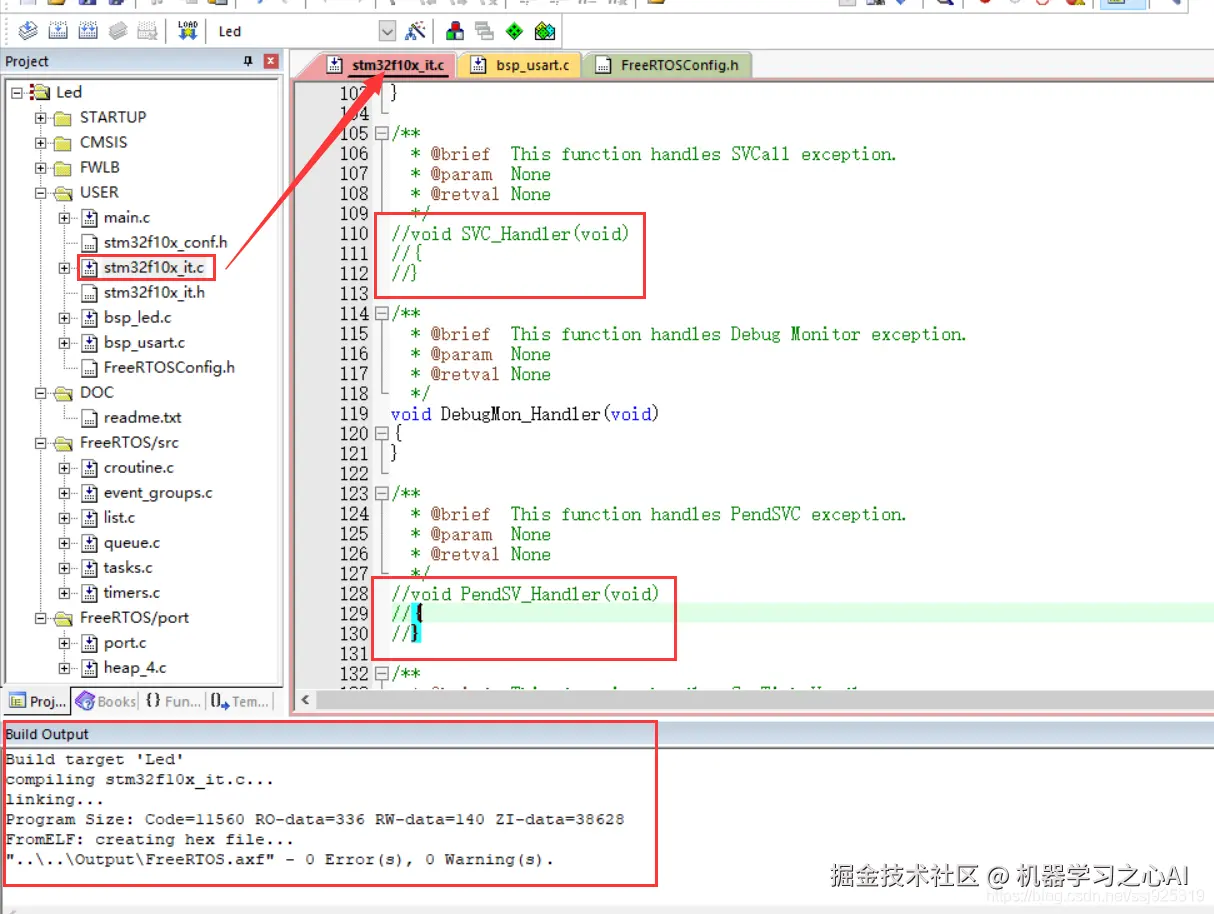Expand bsp_led.c dependencies in tree
This screenshot has height=914, width=1214.
(65, 317)
